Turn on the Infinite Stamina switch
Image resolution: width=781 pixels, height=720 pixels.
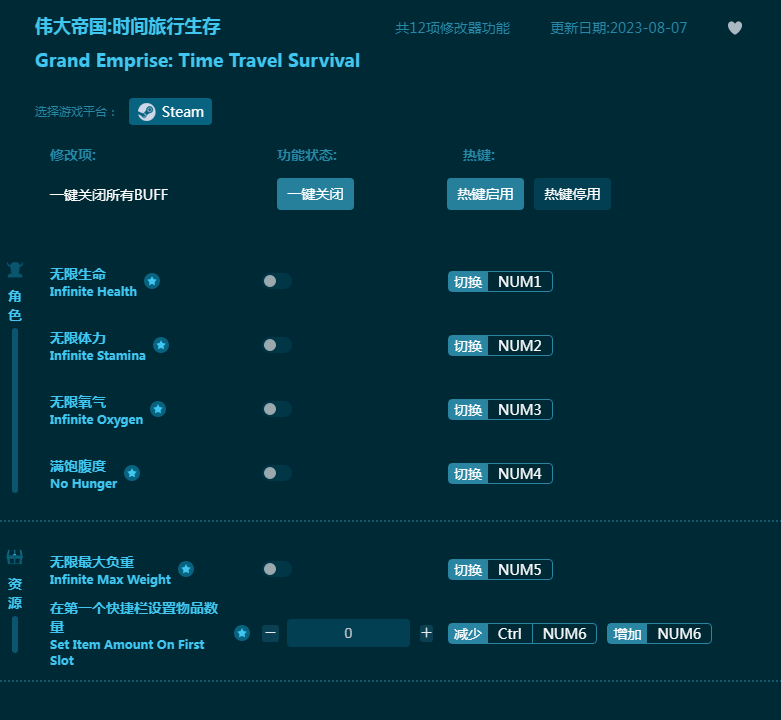277,345
